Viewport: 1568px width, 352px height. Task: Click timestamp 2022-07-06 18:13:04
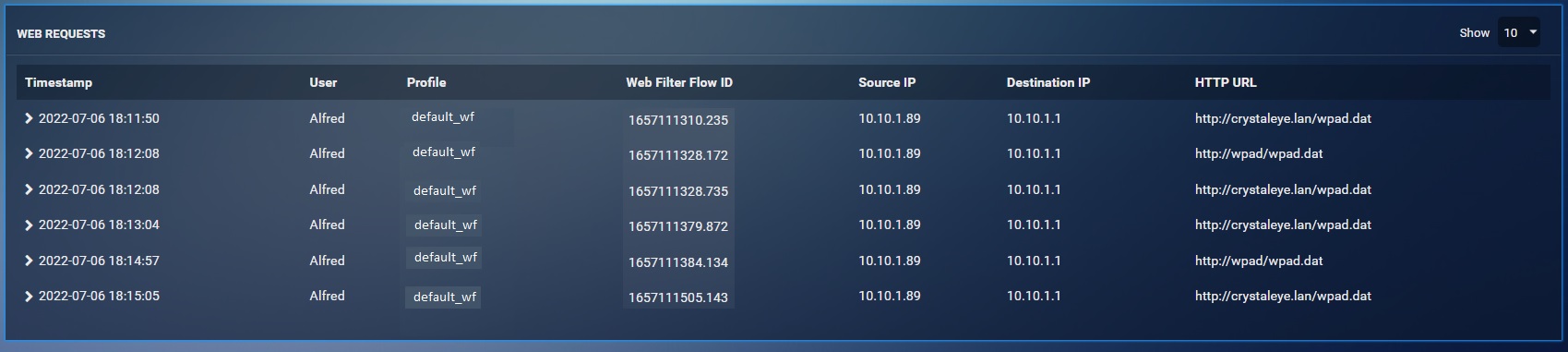(x=99, y=225)
